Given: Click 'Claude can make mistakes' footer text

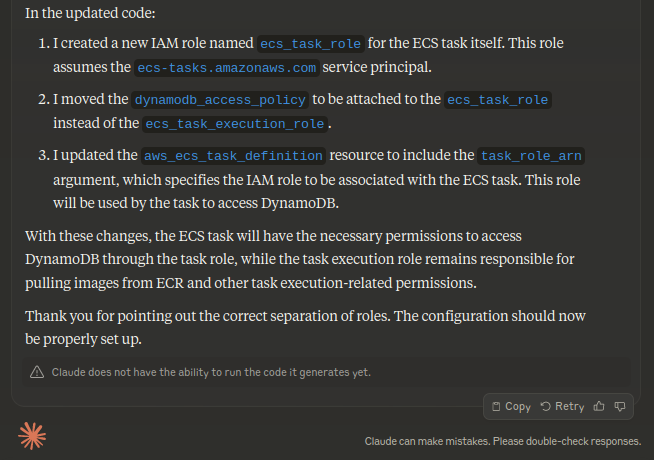Looking at the screenshot, I should [x=503, y=441].
